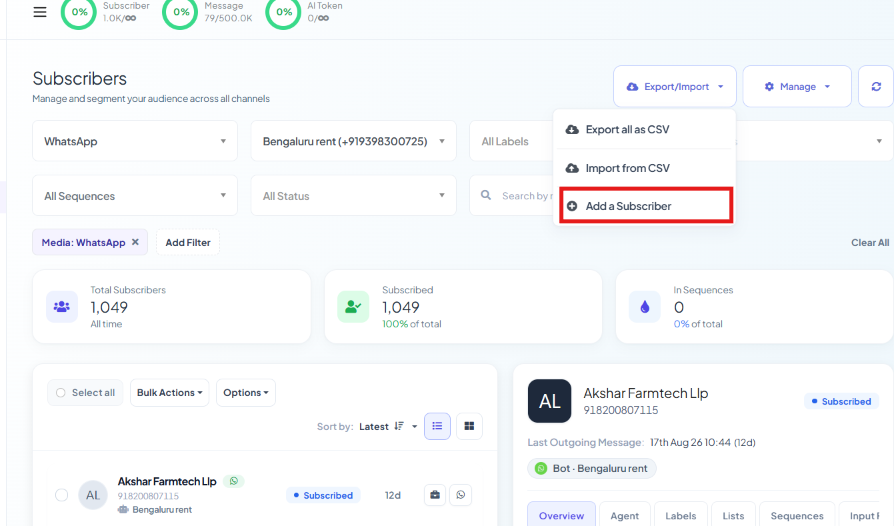Expand the Bulk Actions dropdown

tap(169, 393)
